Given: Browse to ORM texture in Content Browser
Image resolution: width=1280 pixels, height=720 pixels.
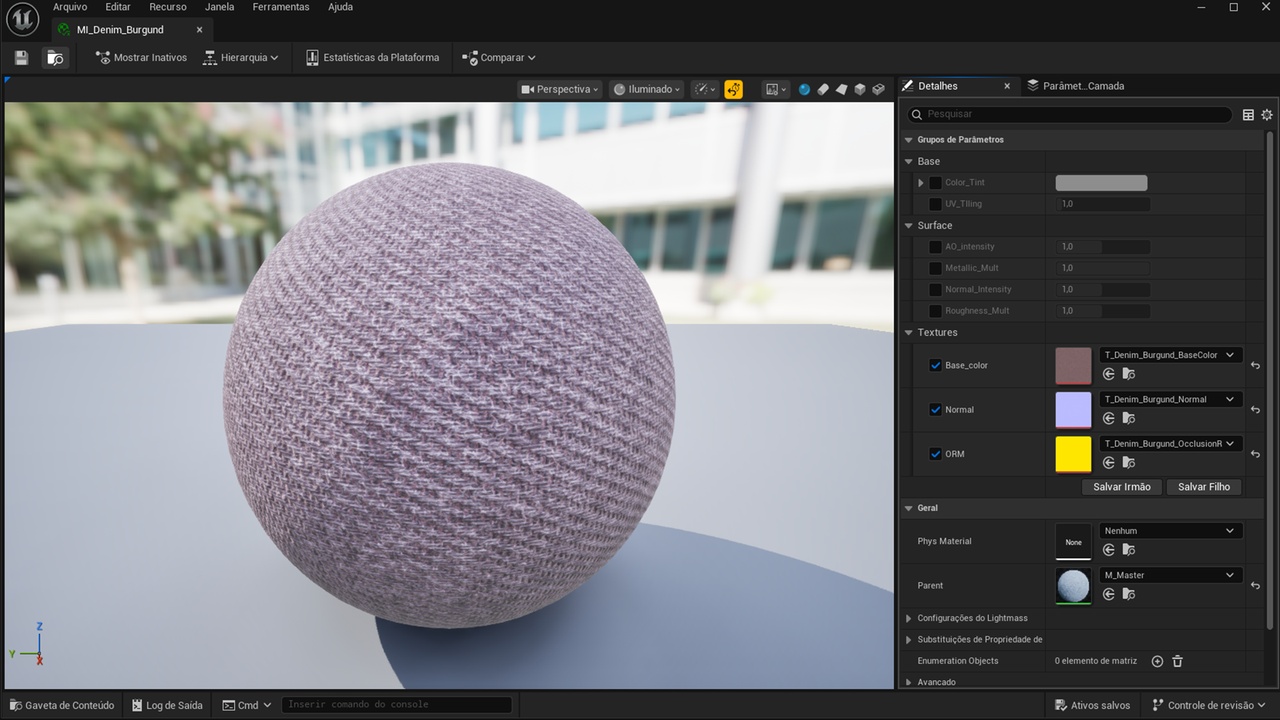Looking at the screenshot, I should [1128, 462].
